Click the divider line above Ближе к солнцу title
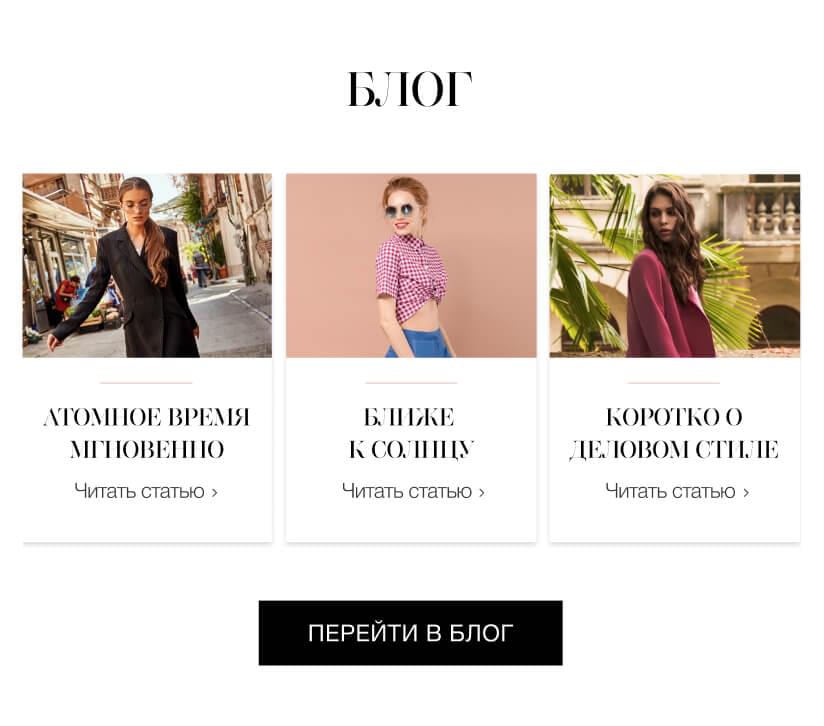This screenshot has width=824, height=726. point(411,383)
